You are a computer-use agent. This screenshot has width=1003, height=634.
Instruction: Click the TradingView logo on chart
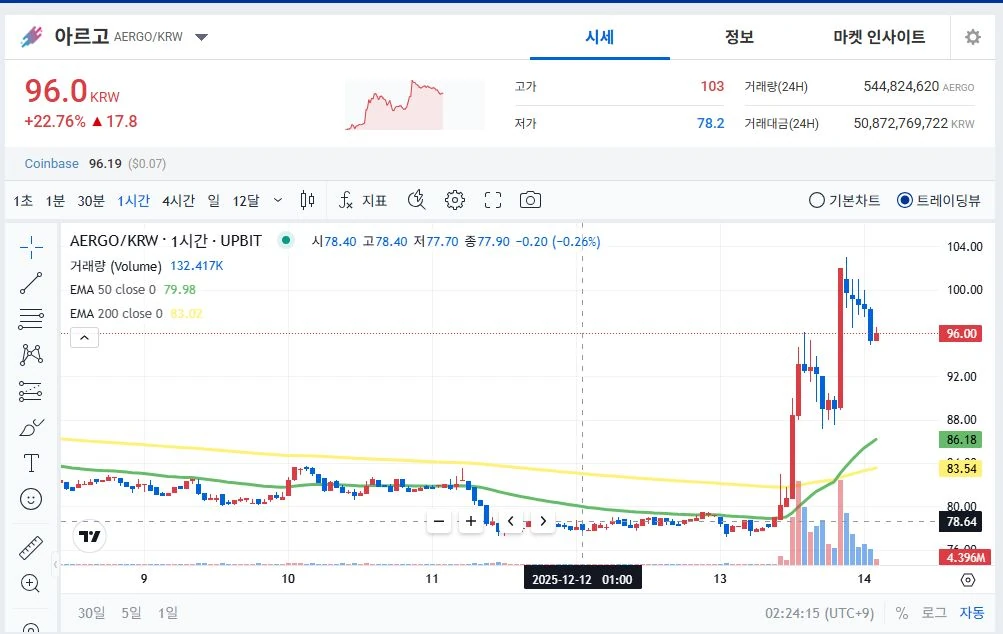(90, 535)
